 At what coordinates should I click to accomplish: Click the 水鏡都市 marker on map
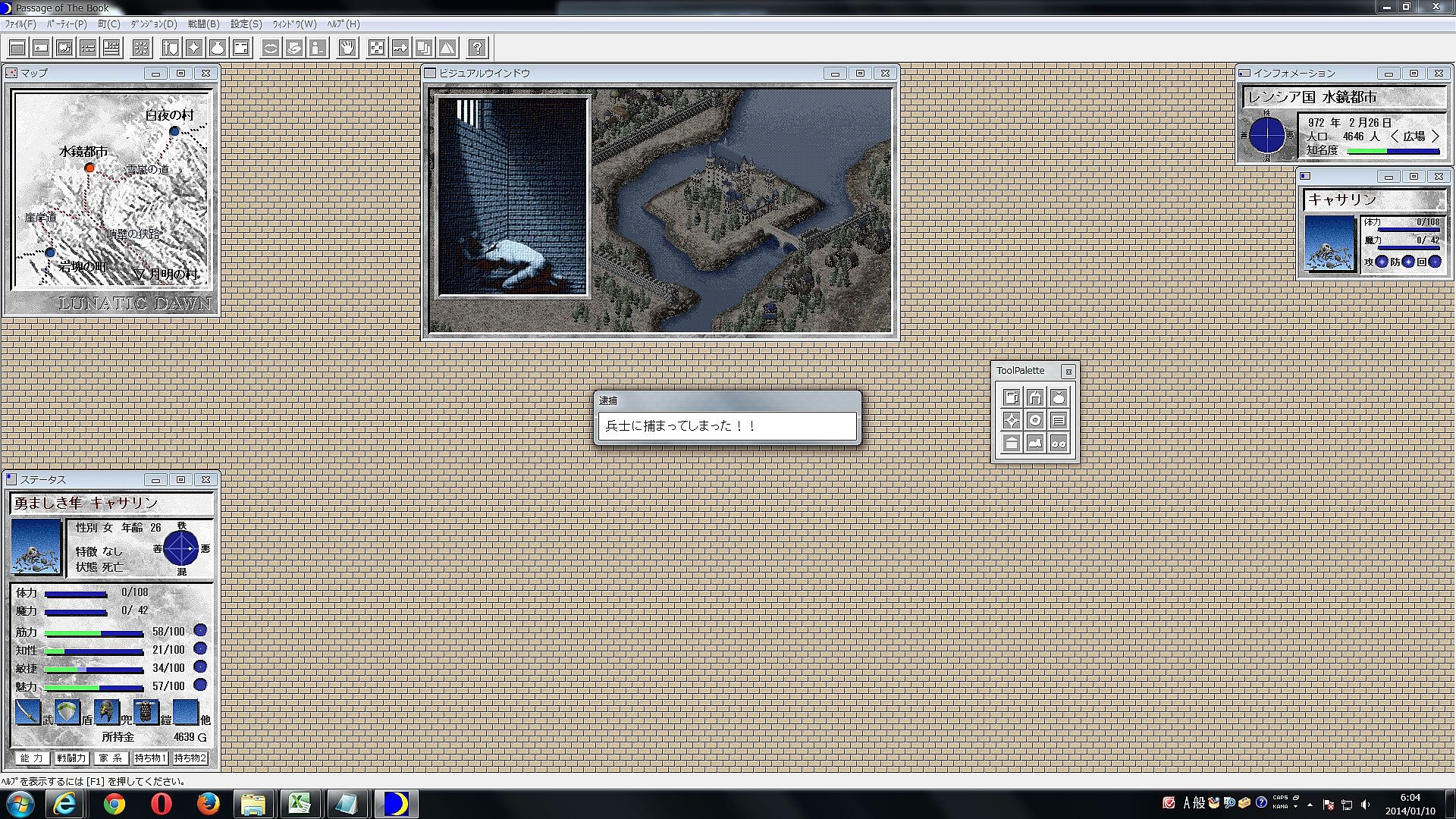89,168
